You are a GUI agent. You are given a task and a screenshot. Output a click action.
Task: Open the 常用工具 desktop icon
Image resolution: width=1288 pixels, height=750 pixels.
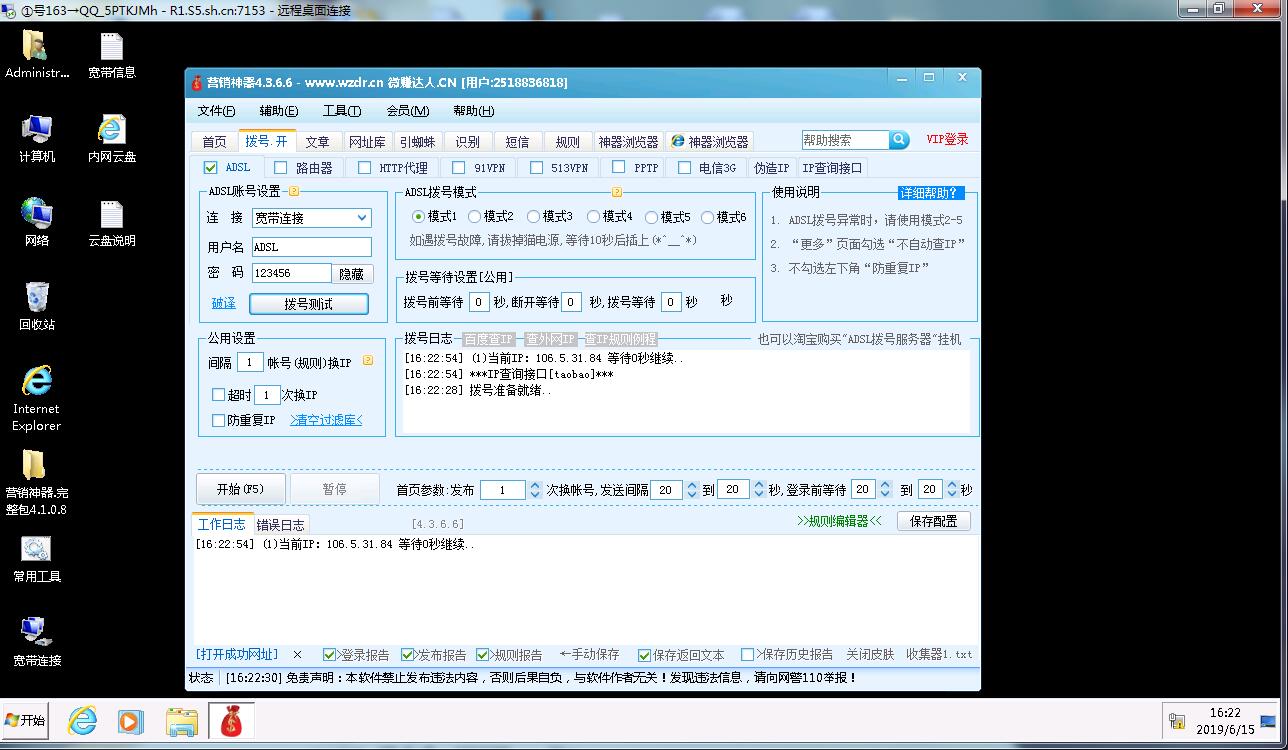[x=37, y=549]
